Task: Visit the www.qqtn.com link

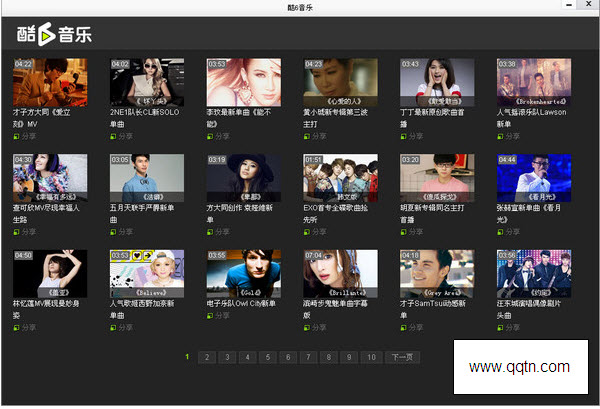Action: click(519, 367)
